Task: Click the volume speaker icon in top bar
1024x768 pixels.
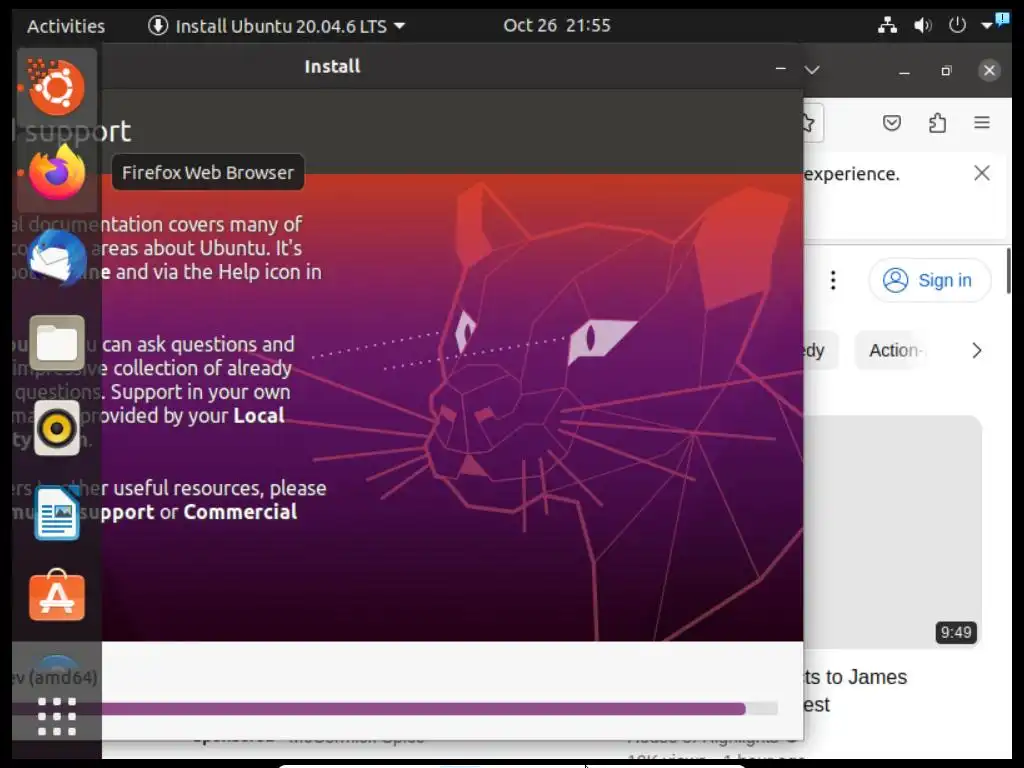Action: tap(922, 25)
